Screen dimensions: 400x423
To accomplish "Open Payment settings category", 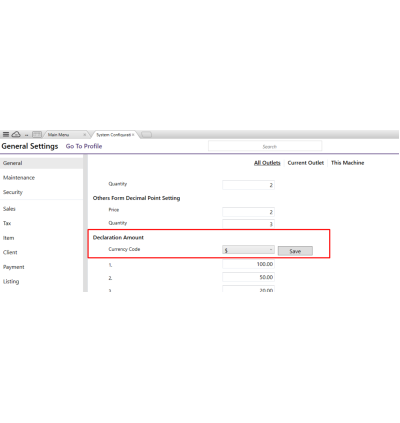I will point(14,267).
